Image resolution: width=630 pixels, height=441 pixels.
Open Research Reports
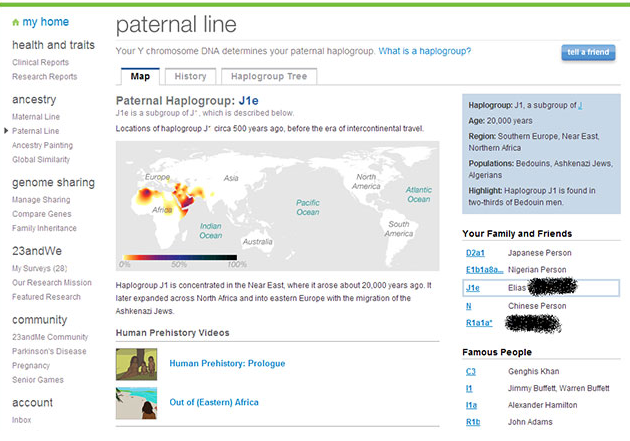pyautogui.click(x=45, y=76)
